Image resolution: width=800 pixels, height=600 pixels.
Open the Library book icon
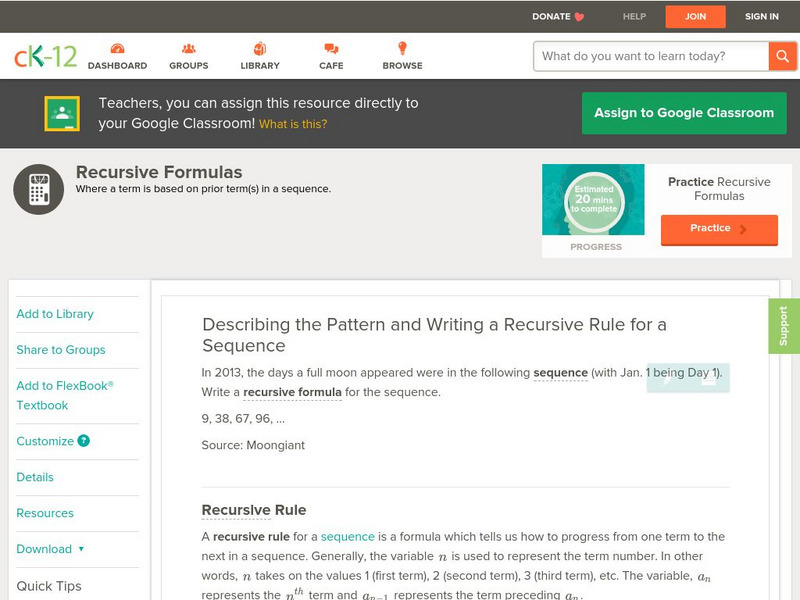[x=260, y=49]
